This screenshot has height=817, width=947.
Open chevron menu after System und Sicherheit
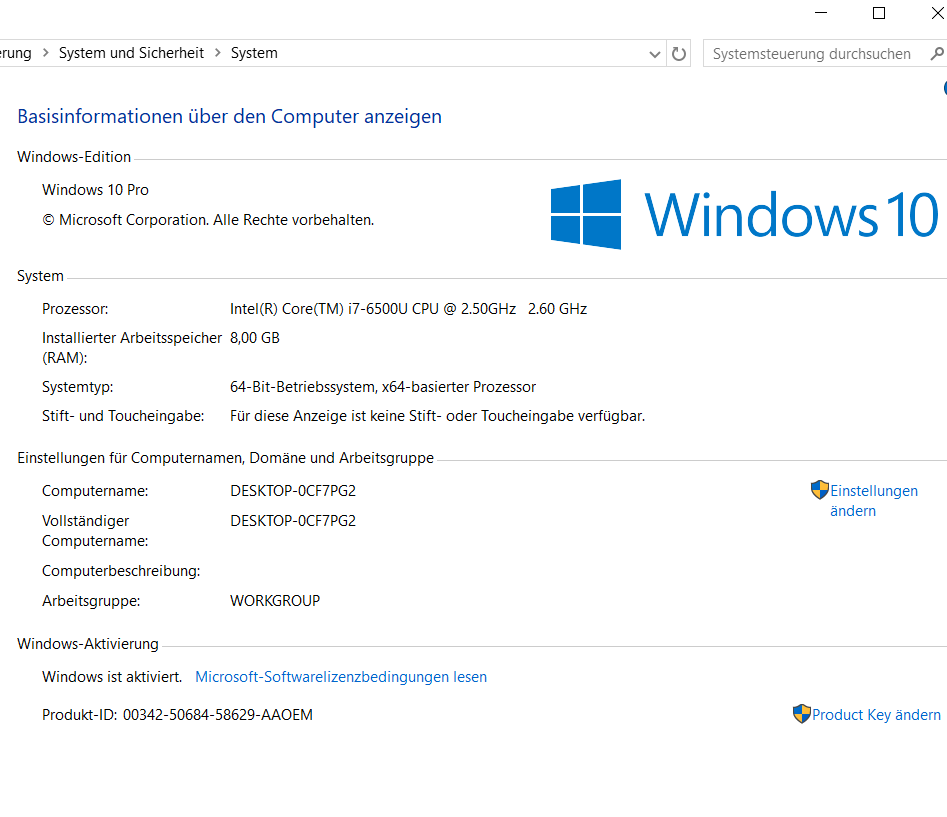(217, 53)
